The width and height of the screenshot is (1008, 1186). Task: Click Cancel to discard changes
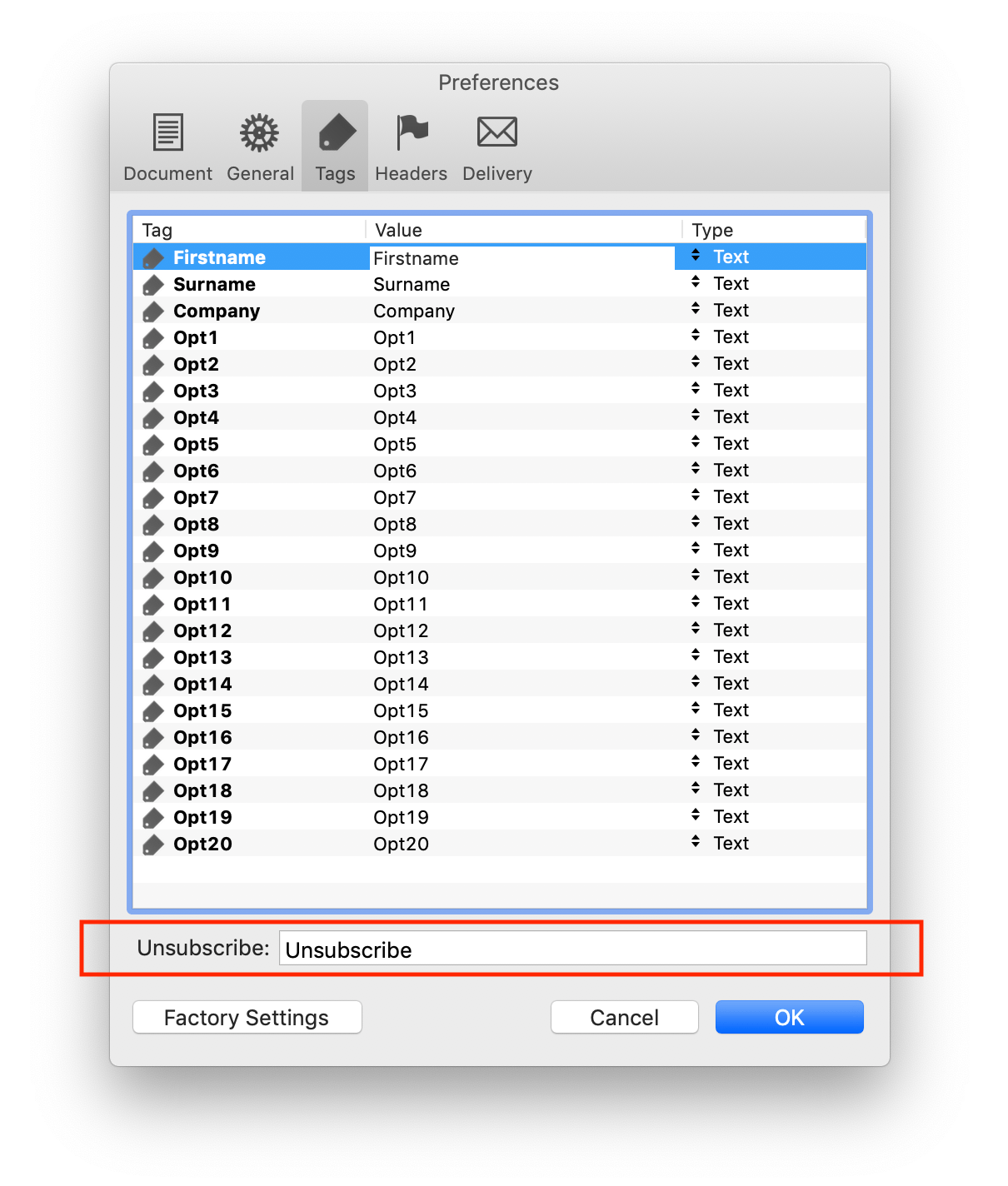pyautogui.click(x=624, y=1018)
